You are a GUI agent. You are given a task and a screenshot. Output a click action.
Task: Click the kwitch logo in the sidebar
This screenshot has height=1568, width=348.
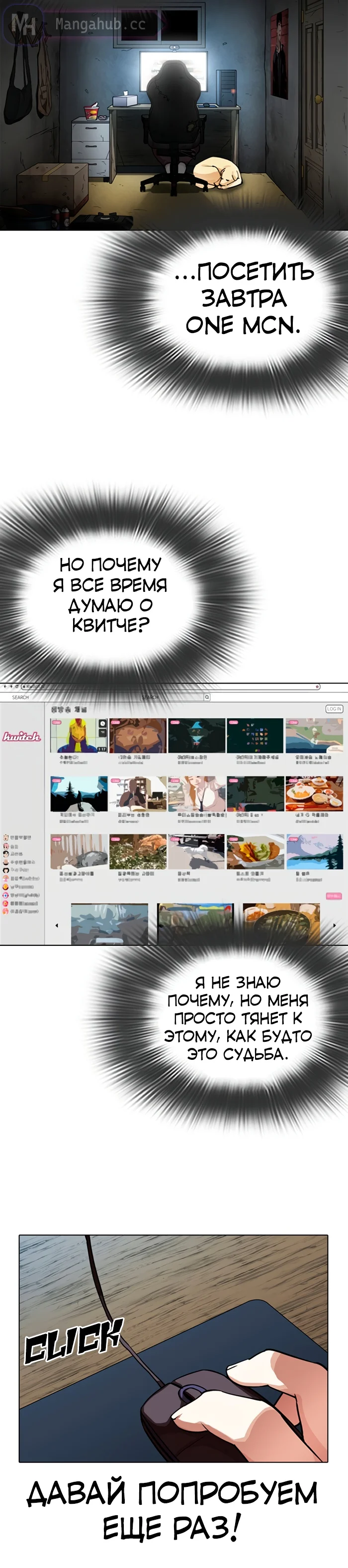coord(21,737)
